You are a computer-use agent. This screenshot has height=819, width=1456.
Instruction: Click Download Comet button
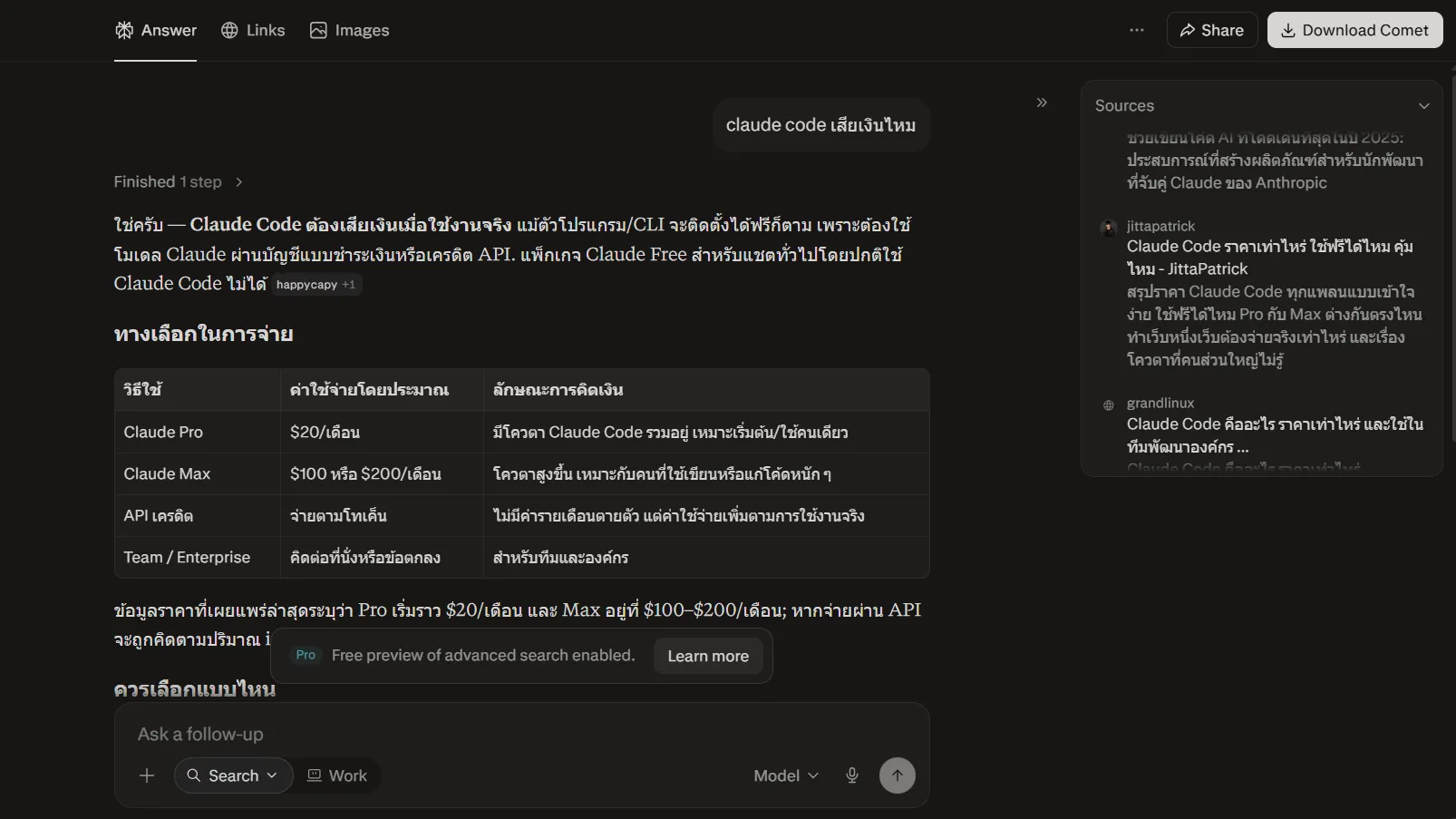click(1354, 30)
